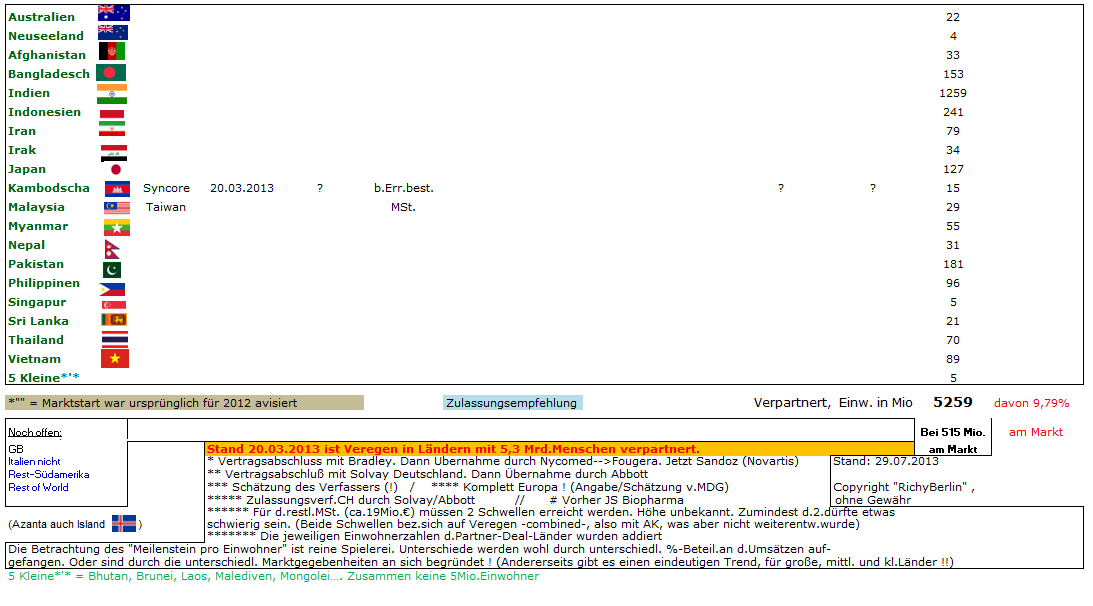
Task: Click the Solvay Deutschland footnote line
Action: [x=427, y=474]
